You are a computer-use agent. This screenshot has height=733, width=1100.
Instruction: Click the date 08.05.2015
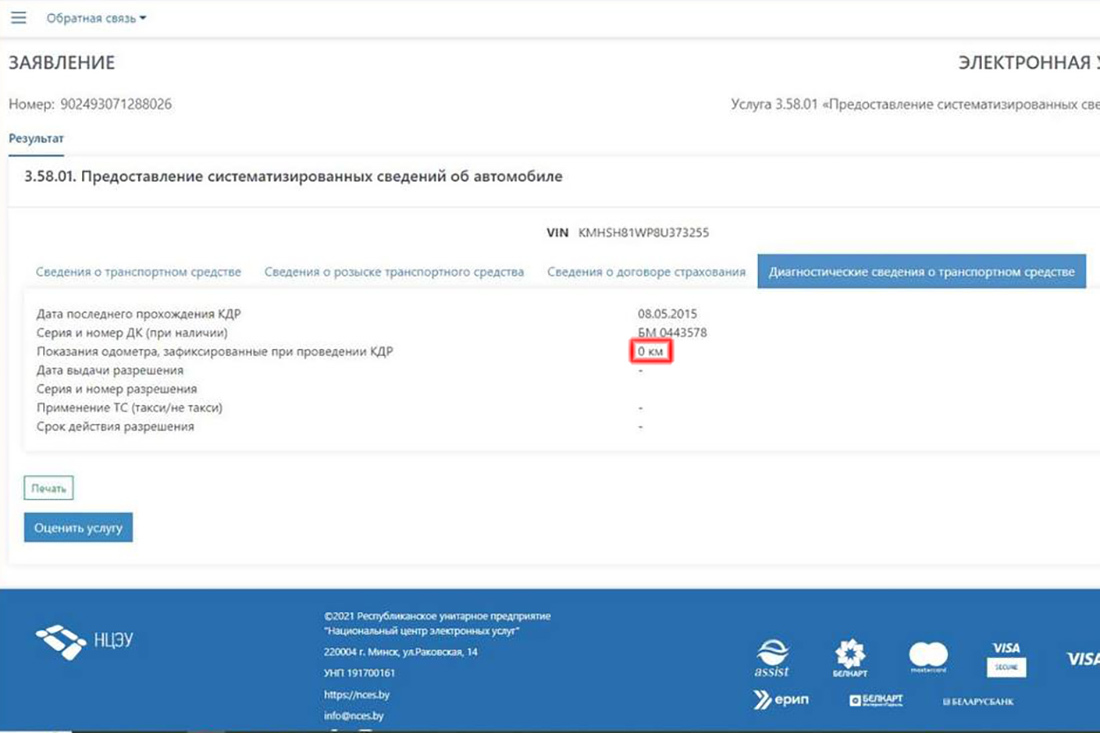667,314
